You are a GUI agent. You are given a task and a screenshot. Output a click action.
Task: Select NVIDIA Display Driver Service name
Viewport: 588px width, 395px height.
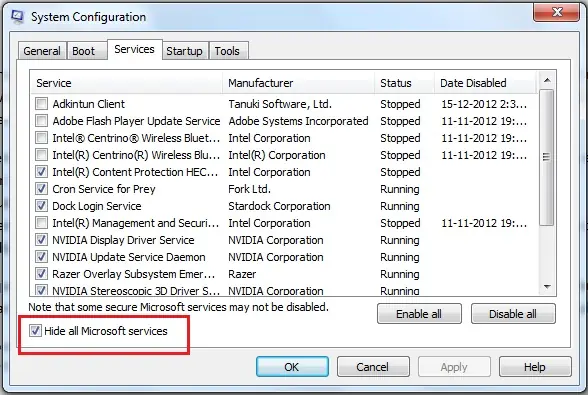(123, 240)
